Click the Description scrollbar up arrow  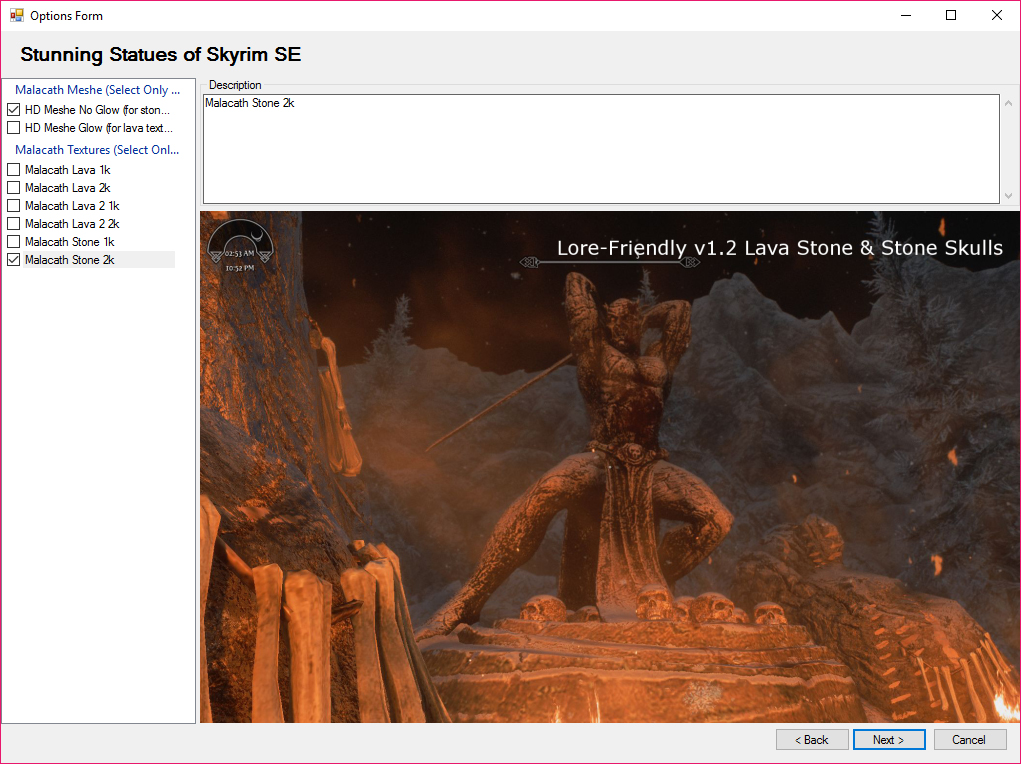(1009, 103)
